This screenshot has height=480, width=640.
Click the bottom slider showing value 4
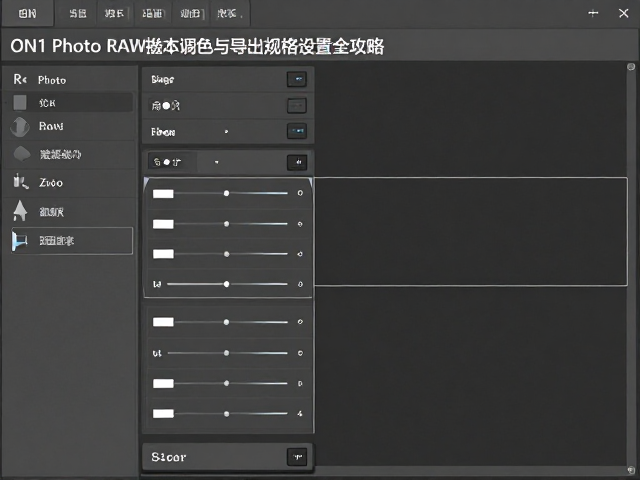pyautogui.click(x=227, y=414)
